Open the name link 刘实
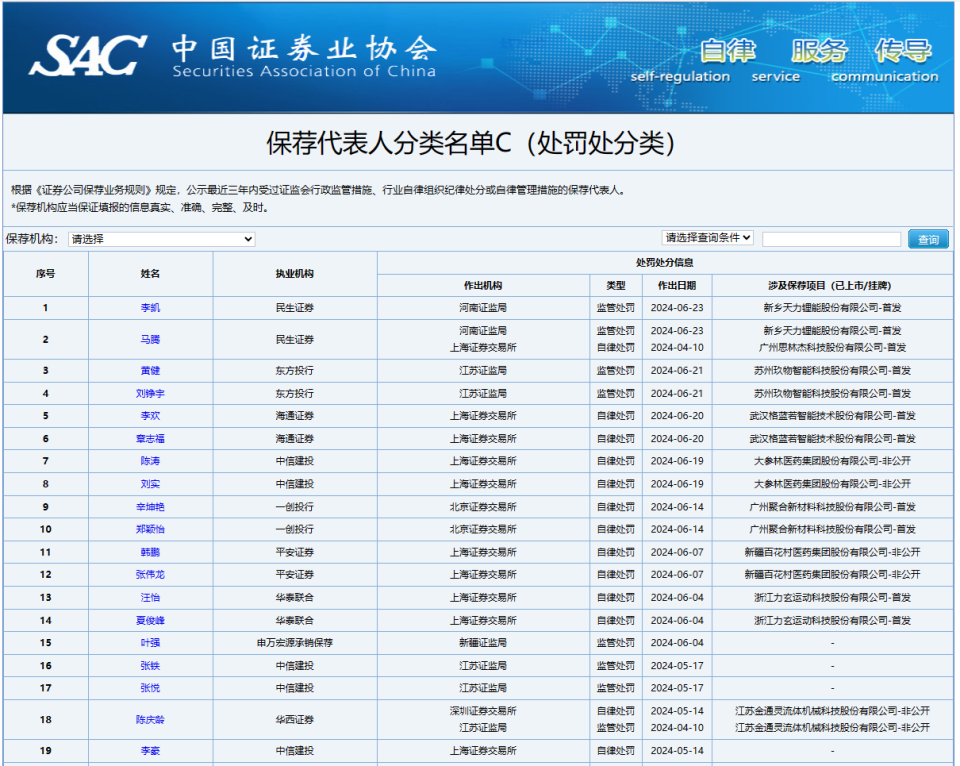Image resolution: width=960 pixels, height=766 pixels. click(150, 484)
